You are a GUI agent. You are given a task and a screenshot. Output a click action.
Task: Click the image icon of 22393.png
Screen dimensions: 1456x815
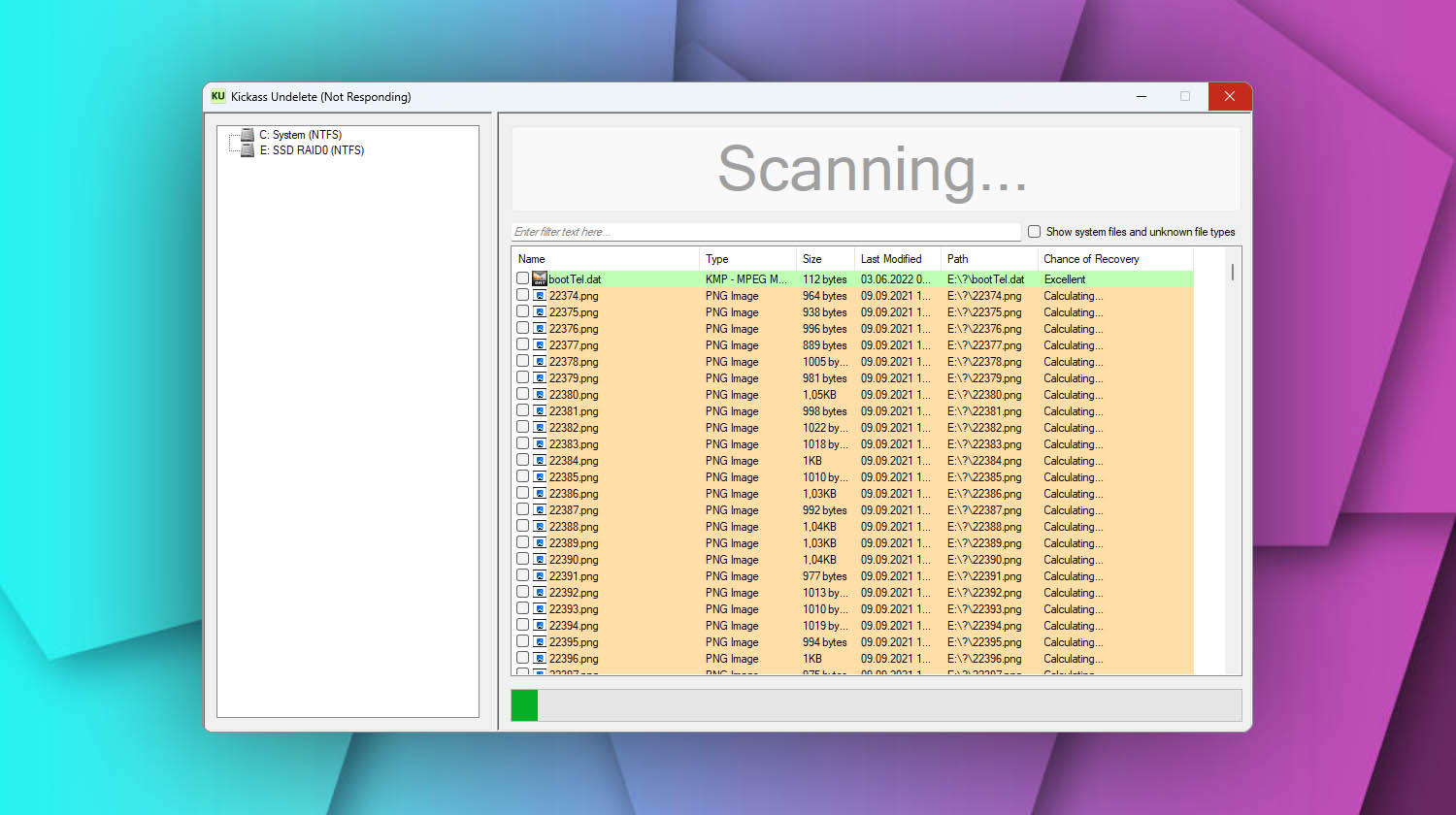click(540, 608)
